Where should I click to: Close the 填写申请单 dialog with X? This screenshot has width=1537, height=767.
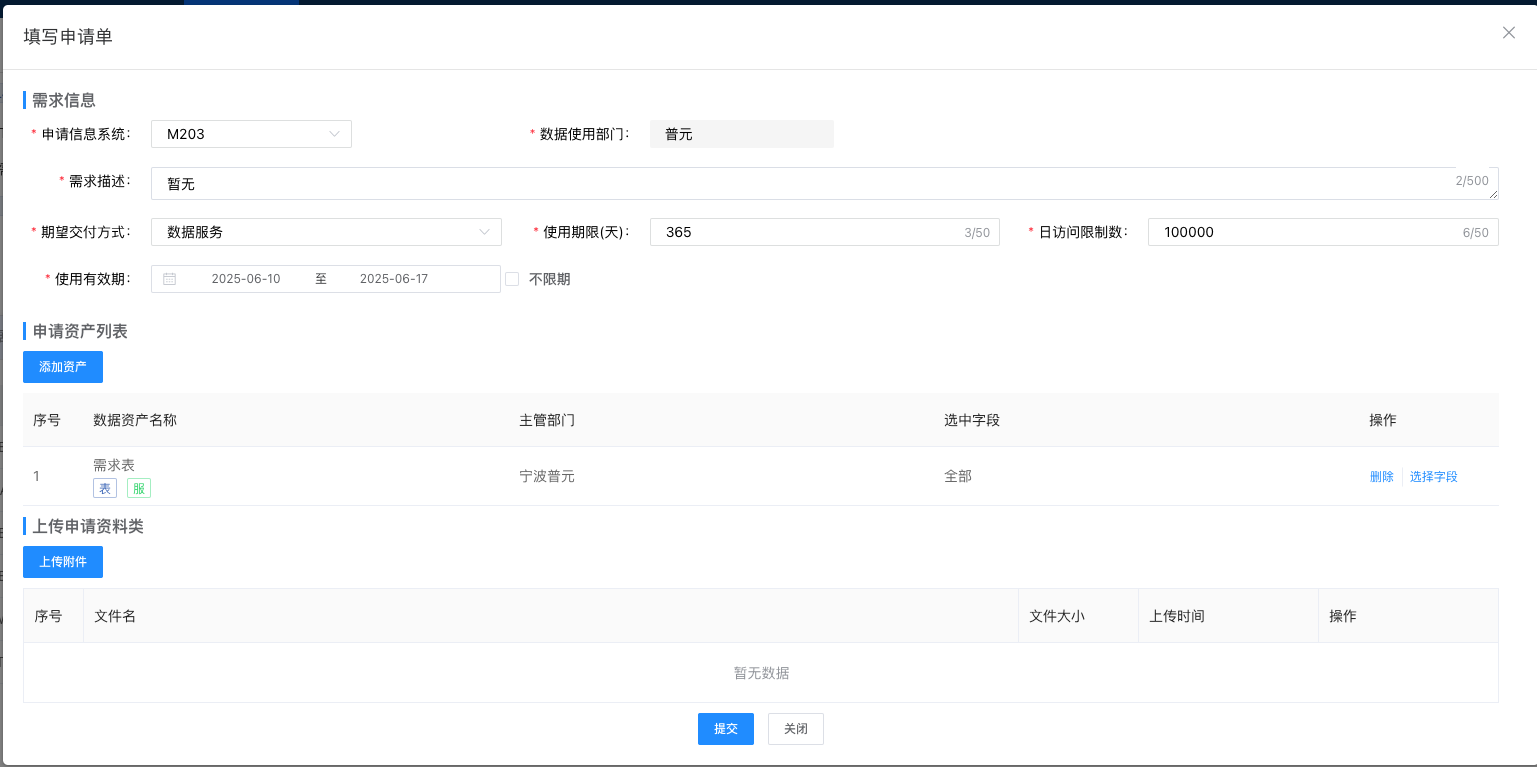tap(1508, 32)
